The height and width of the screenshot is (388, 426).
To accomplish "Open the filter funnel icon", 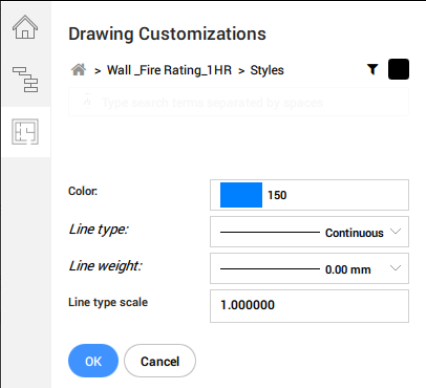I will click(373, 70).
